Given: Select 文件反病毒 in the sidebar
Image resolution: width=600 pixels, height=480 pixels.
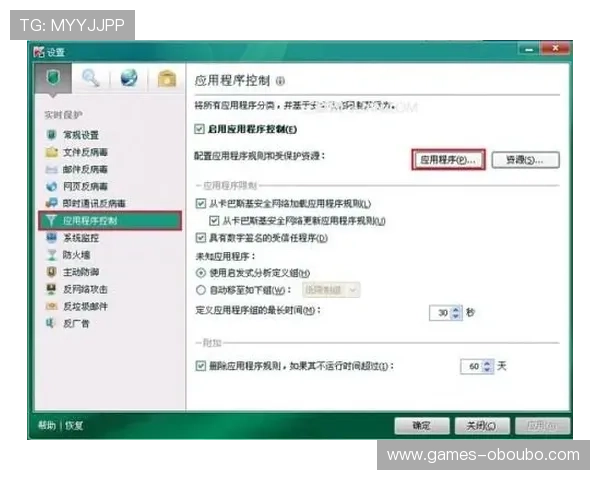Looking at the screenshot, I should pyautogui.click(x=85, y=152).
